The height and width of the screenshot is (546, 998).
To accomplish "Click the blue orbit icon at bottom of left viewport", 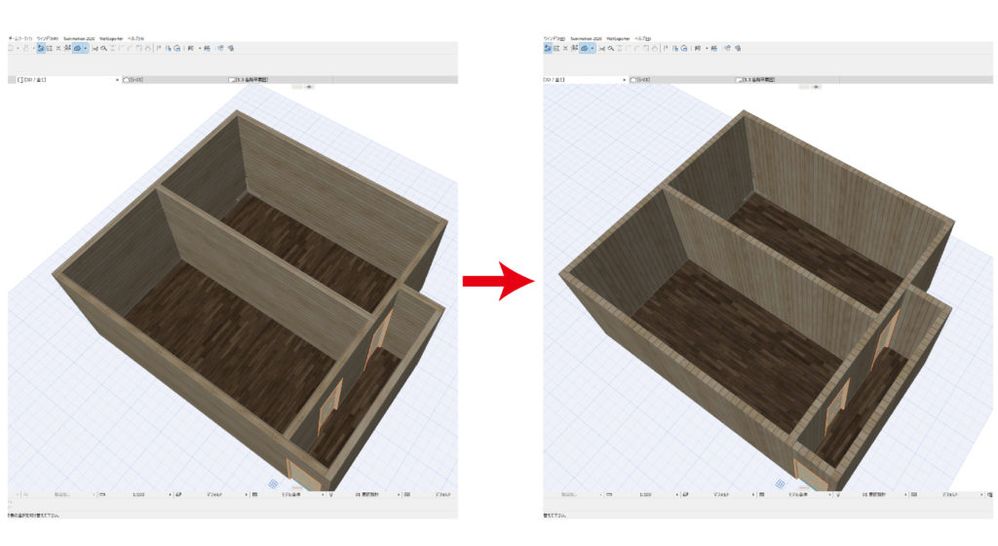I will pyautogui.click(x=273, y=484).
